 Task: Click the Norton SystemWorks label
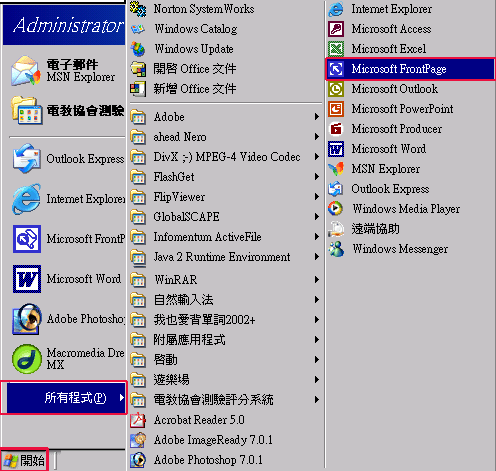[x=204, y=9]
